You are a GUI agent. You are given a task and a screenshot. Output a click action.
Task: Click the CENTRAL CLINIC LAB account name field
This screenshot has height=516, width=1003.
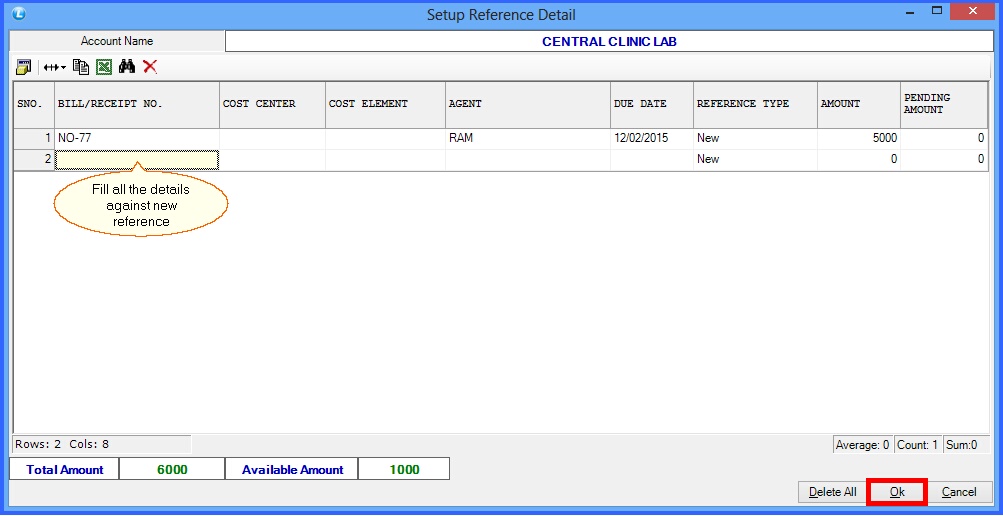[x=609, y=42]
